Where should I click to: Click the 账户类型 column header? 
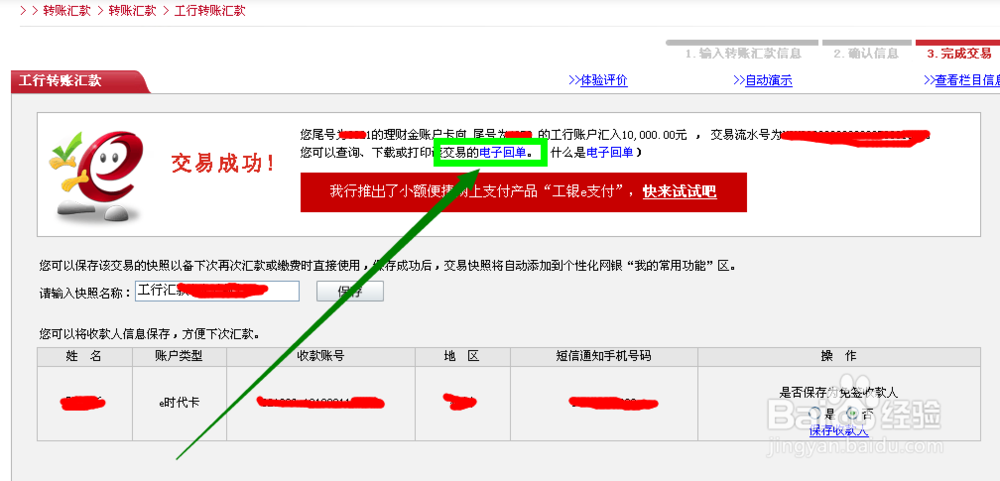[x=179, y=357]
